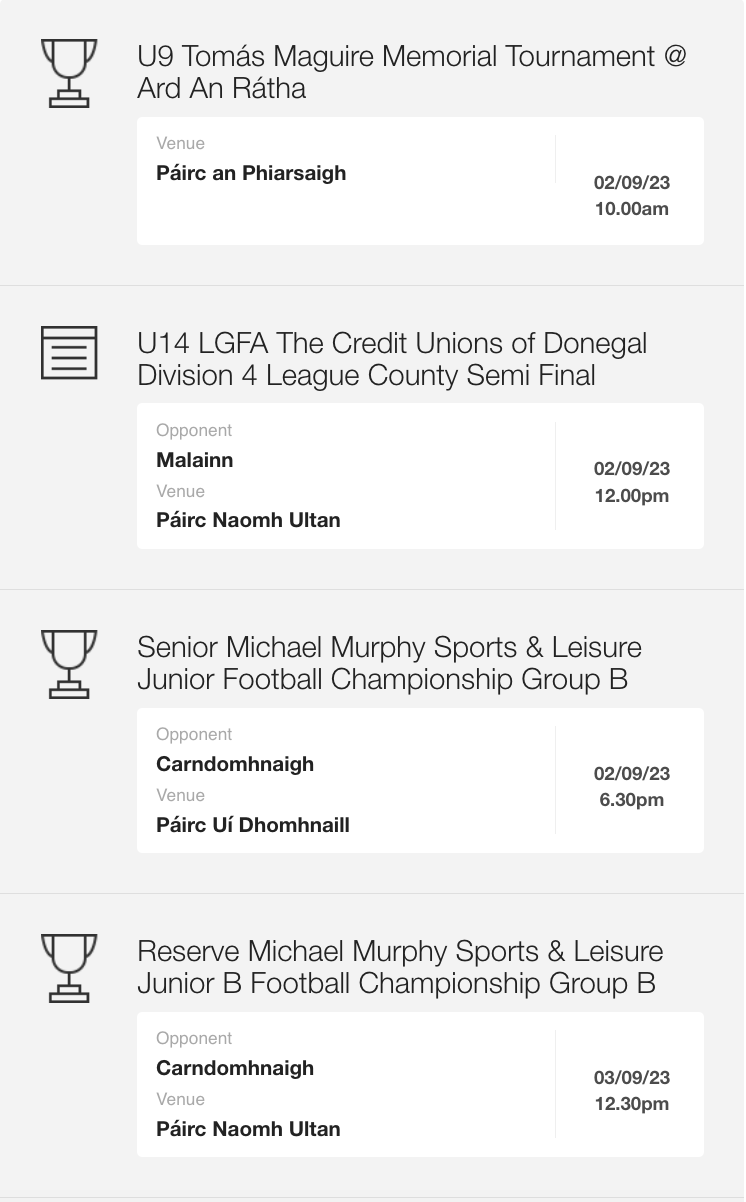746x1202 pixels.
Task: Select the Páirc an Phiarsaigh venue name
Action: click(x=251, y=173)
